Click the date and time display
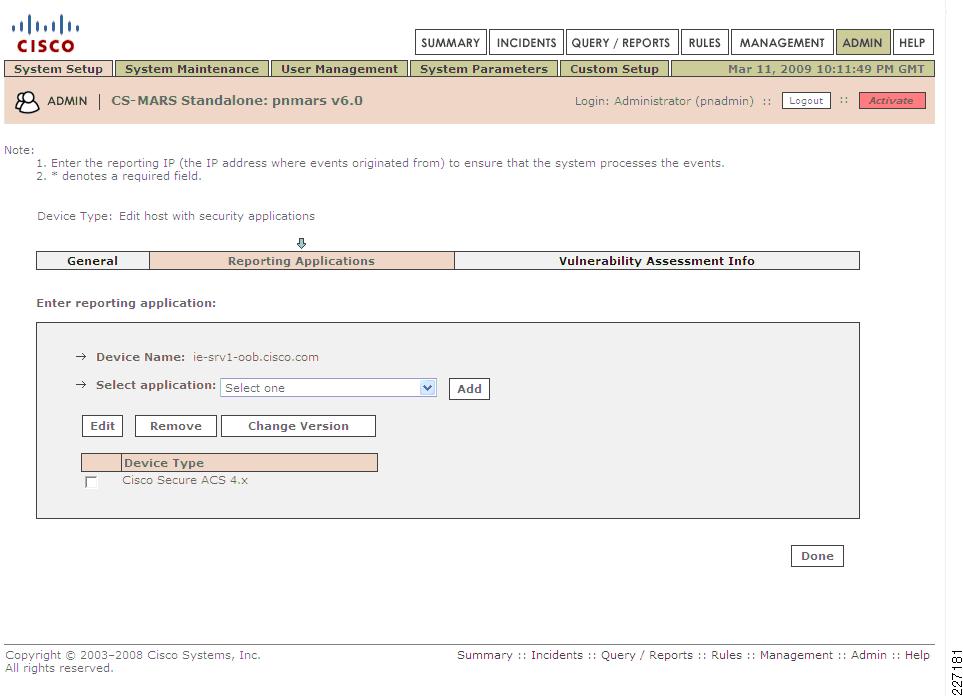Screen dimensions: 963x696 point(826,69)
